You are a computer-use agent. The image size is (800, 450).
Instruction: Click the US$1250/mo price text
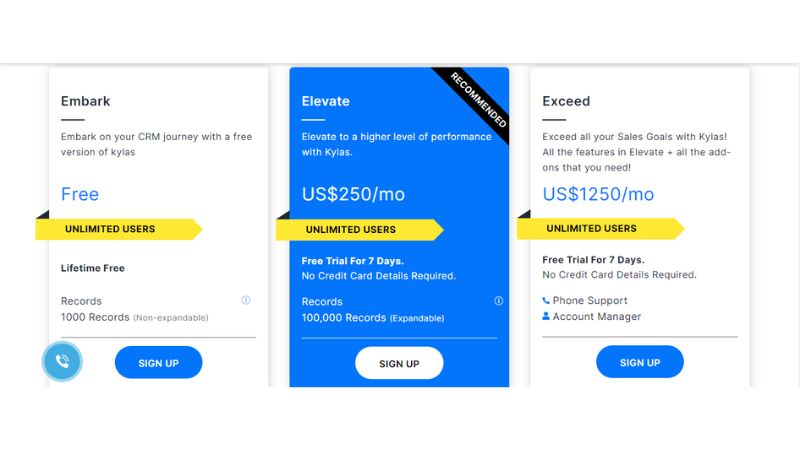coord(598,194)
